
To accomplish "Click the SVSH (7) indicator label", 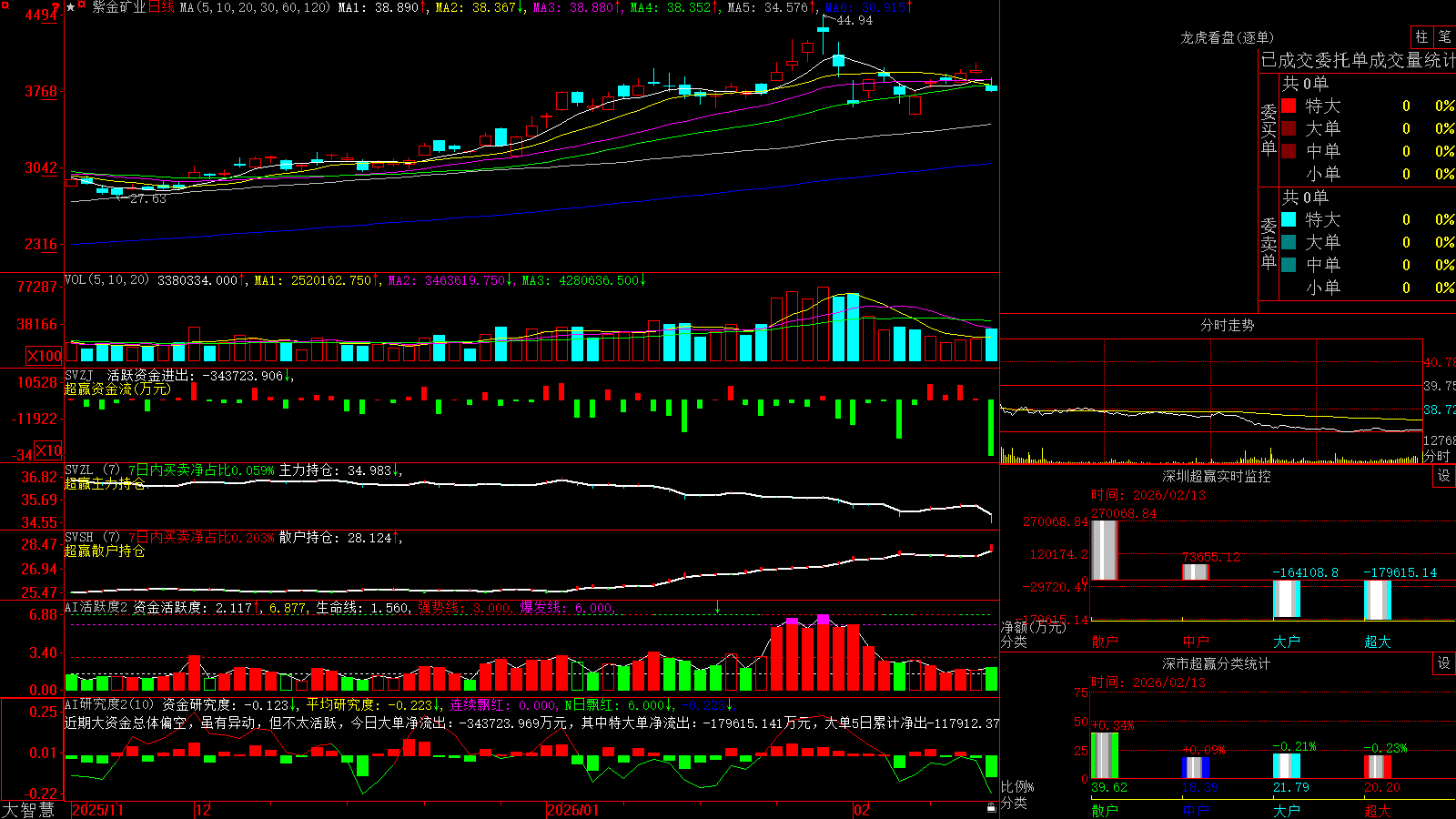I will (x=92, y=538).
